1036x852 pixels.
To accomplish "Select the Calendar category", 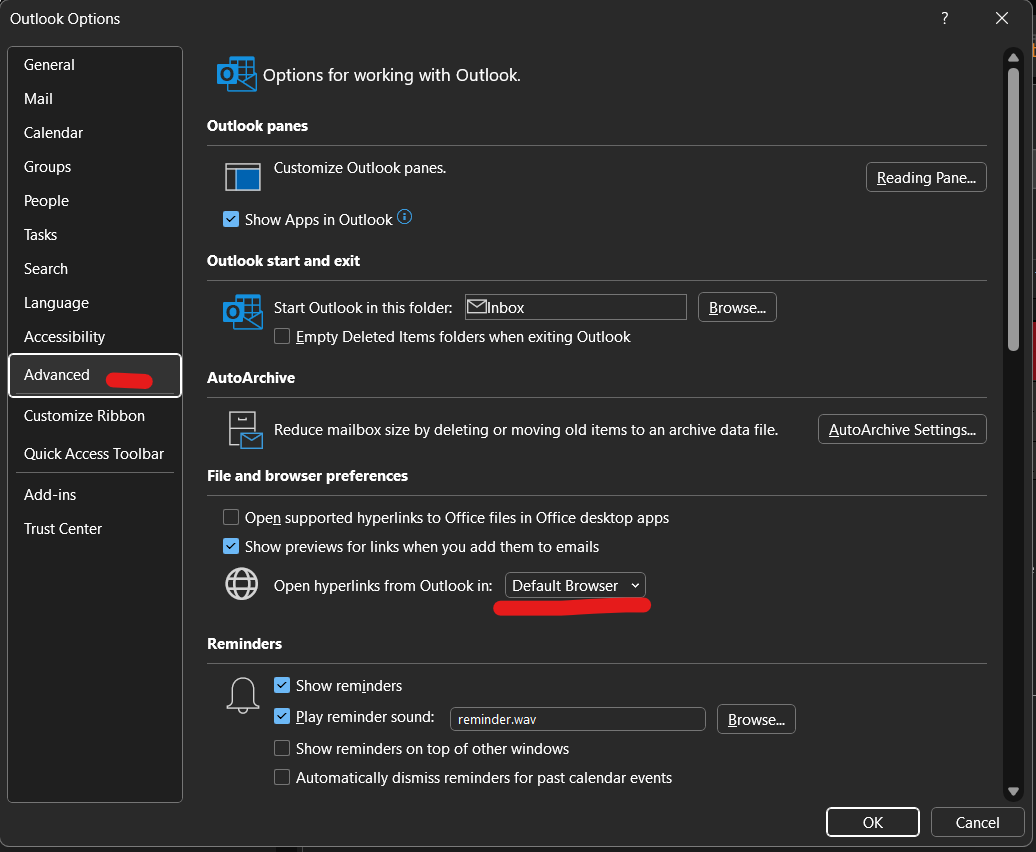I will click(94, 133).
